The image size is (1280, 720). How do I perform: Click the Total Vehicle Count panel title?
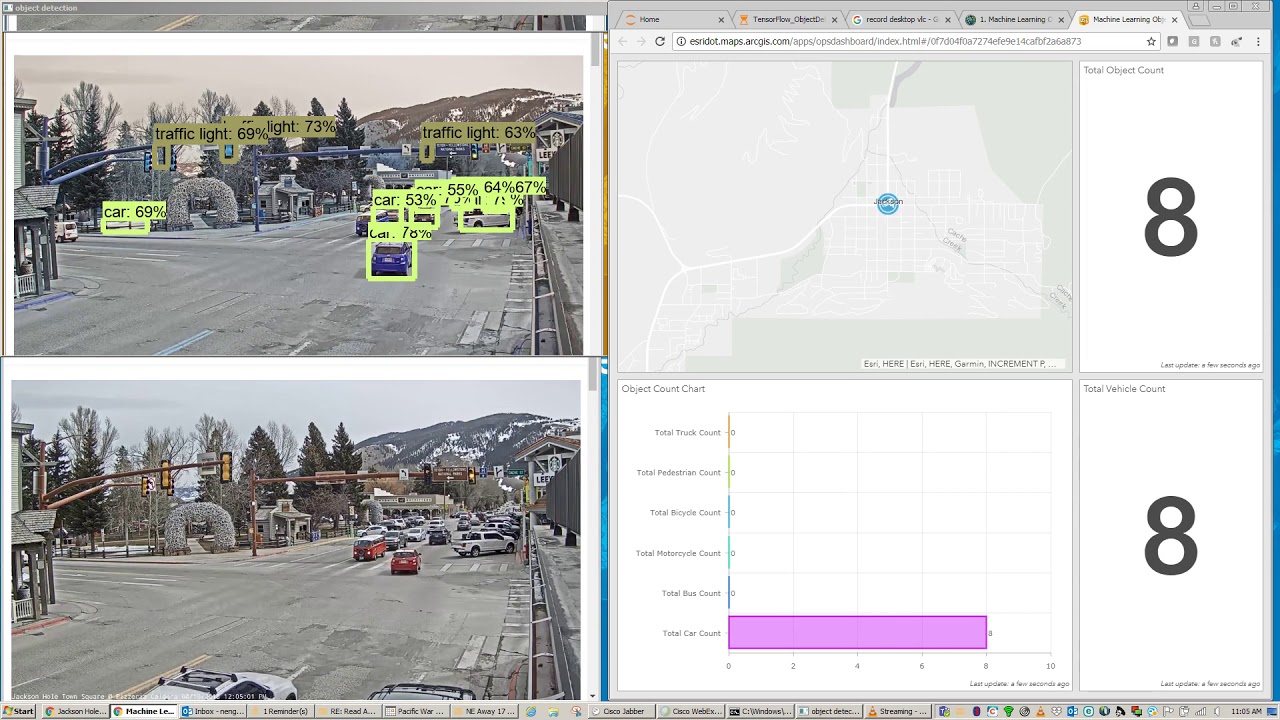pyautogui.click(x=1124, y=389)
